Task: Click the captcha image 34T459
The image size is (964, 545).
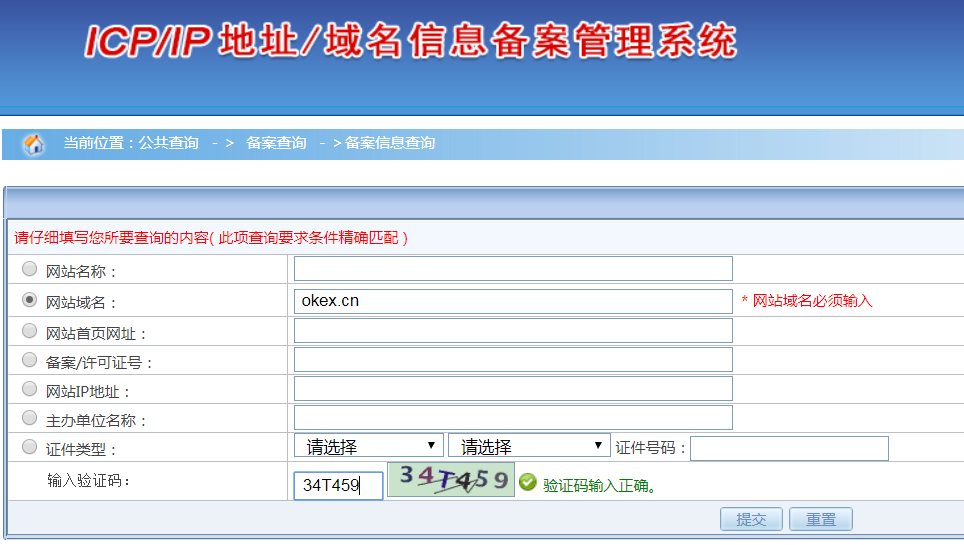Action: click(450, 480)
